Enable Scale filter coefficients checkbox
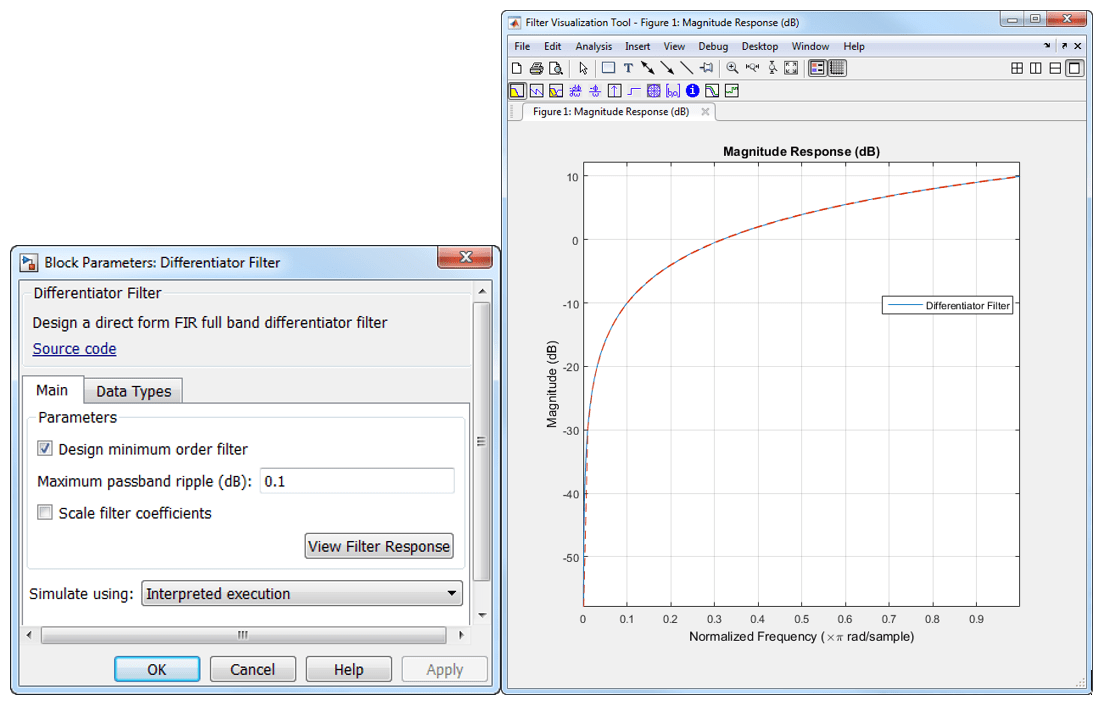Screen dimensions: 1117x704 tap(45, 512)
